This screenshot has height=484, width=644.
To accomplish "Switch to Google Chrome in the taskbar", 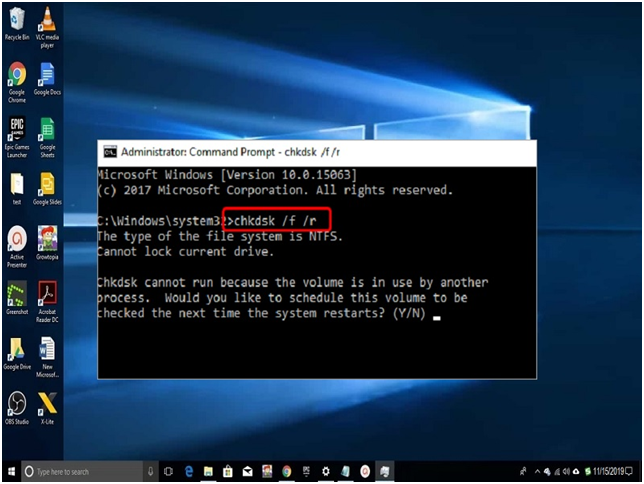I will 287,471.
